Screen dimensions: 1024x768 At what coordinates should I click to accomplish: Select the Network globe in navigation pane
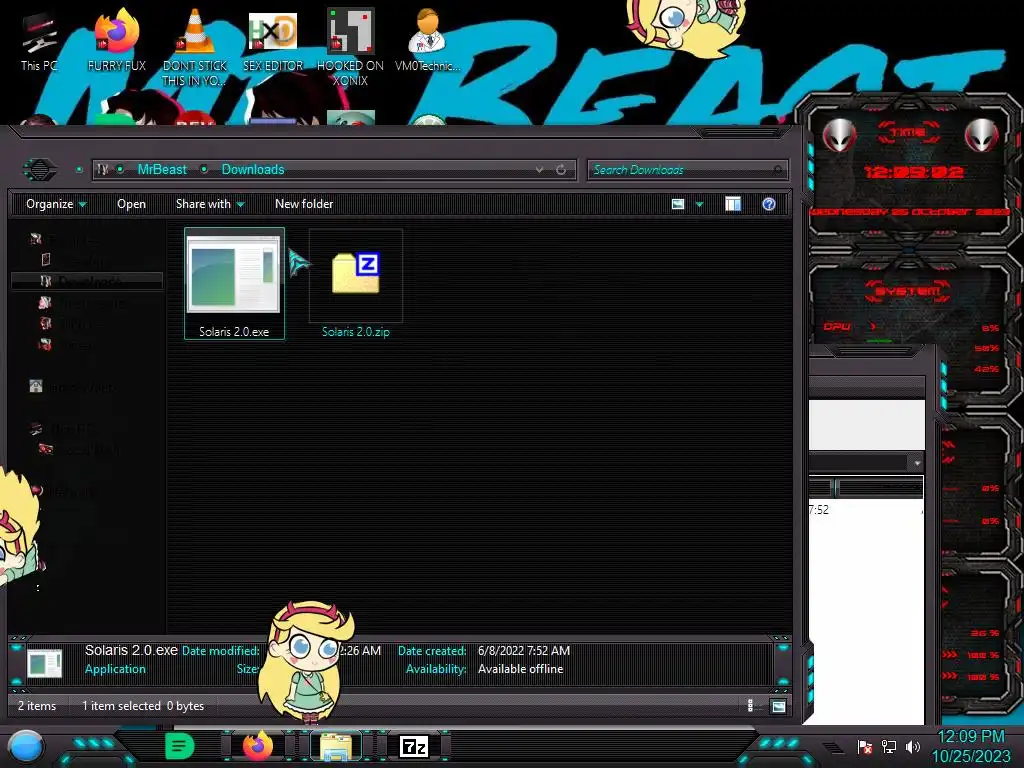tap(37, 490)
